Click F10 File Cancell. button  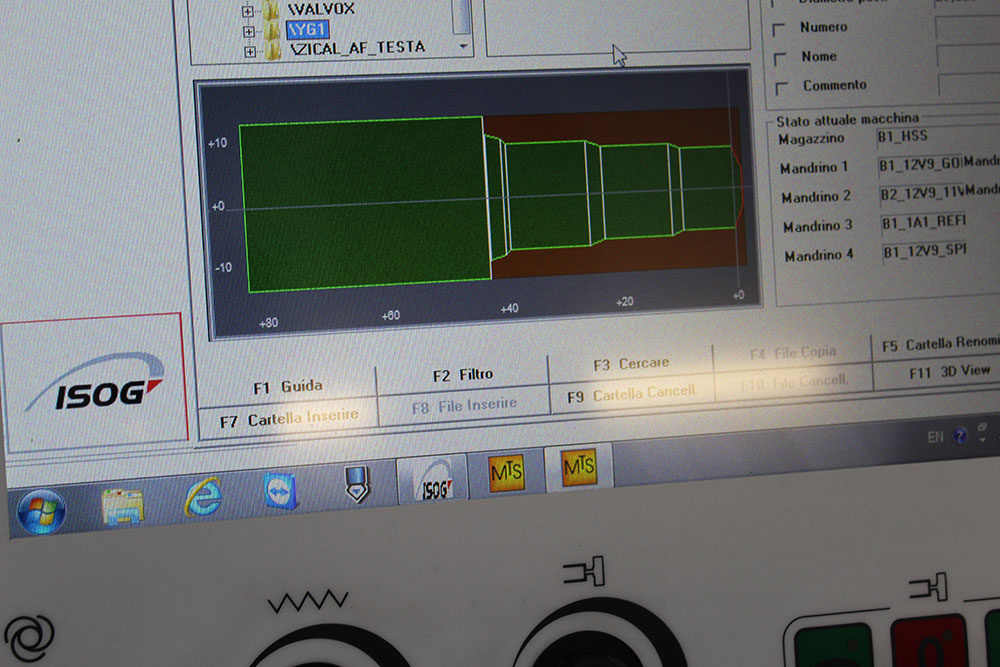tap(793, 382)
